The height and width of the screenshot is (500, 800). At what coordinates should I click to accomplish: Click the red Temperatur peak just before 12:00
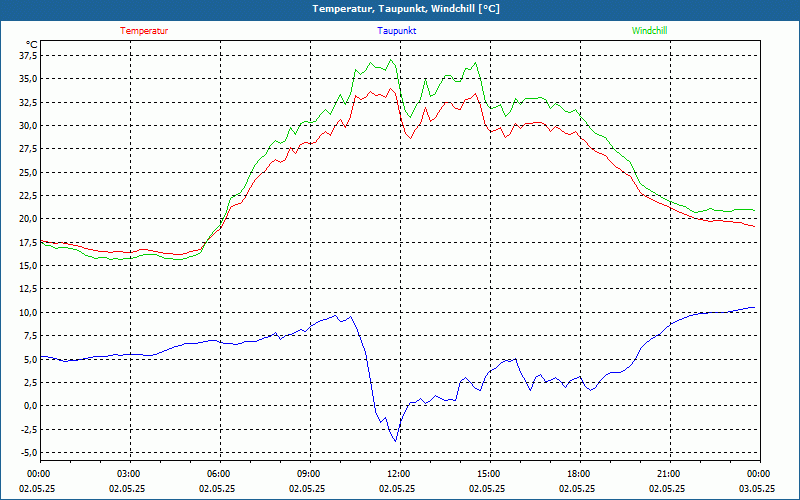coord(391,88)
